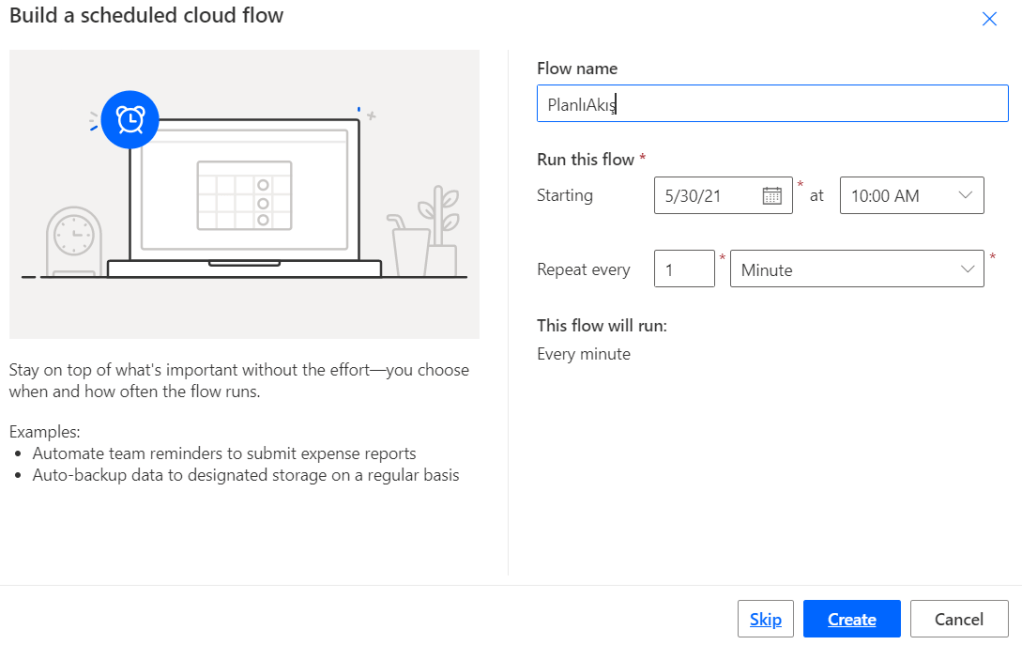
Task: Open the calendar date picker icon
Action: 772,196
